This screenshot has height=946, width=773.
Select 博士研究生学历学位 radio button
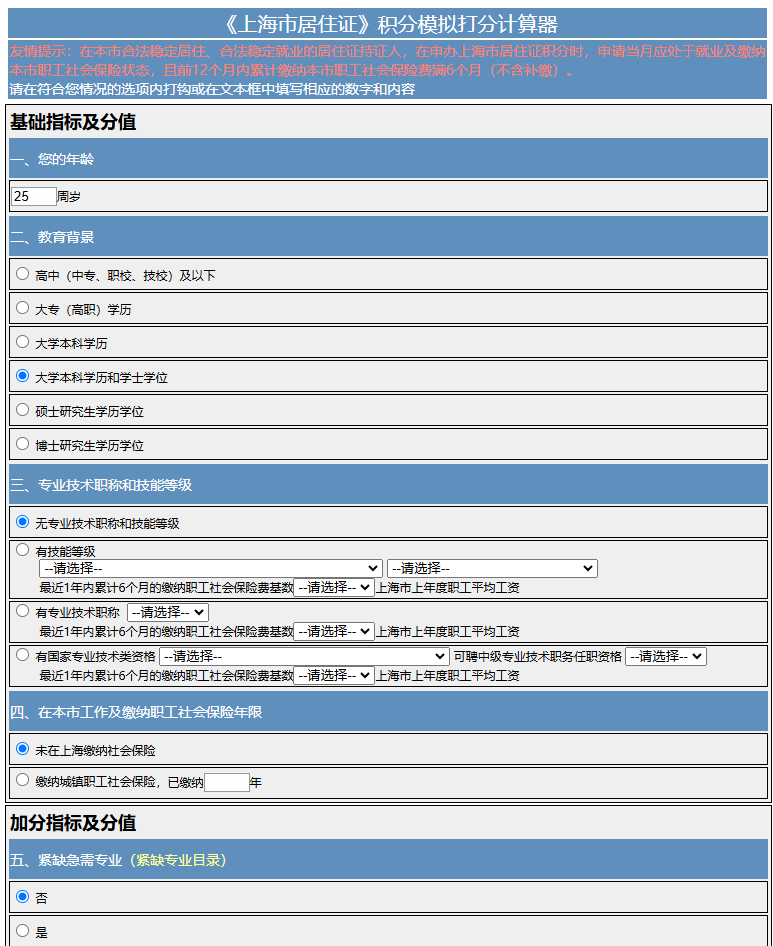[22, 443]
